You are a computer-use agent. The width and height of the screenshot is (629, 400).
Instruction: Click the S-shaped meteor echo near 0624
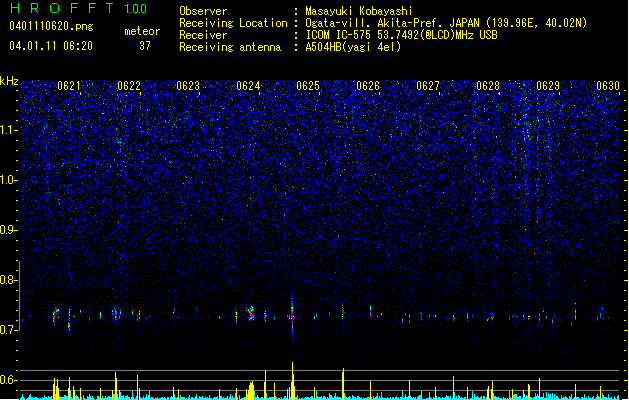tap(251, 313)
